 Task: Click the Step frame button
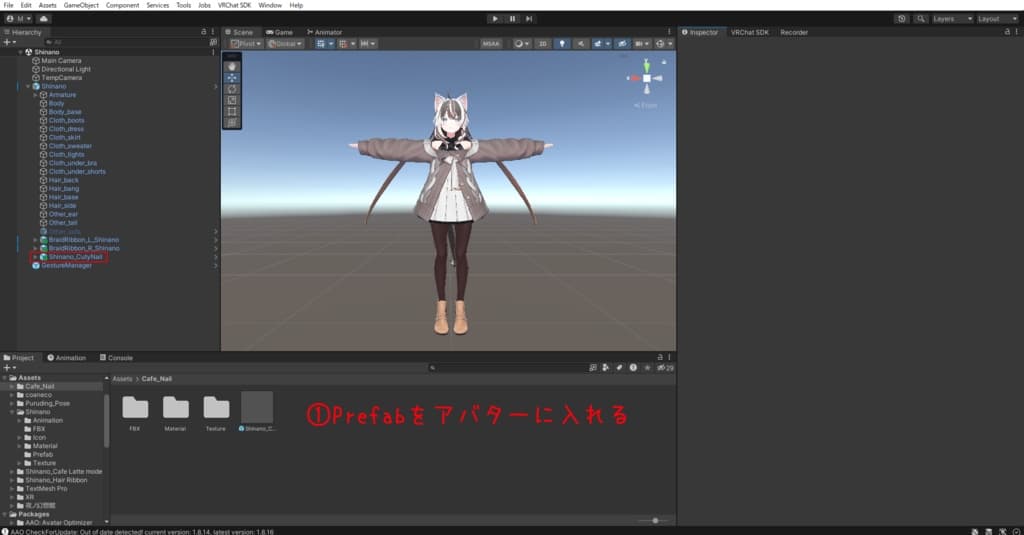click(x=530, y=19)
